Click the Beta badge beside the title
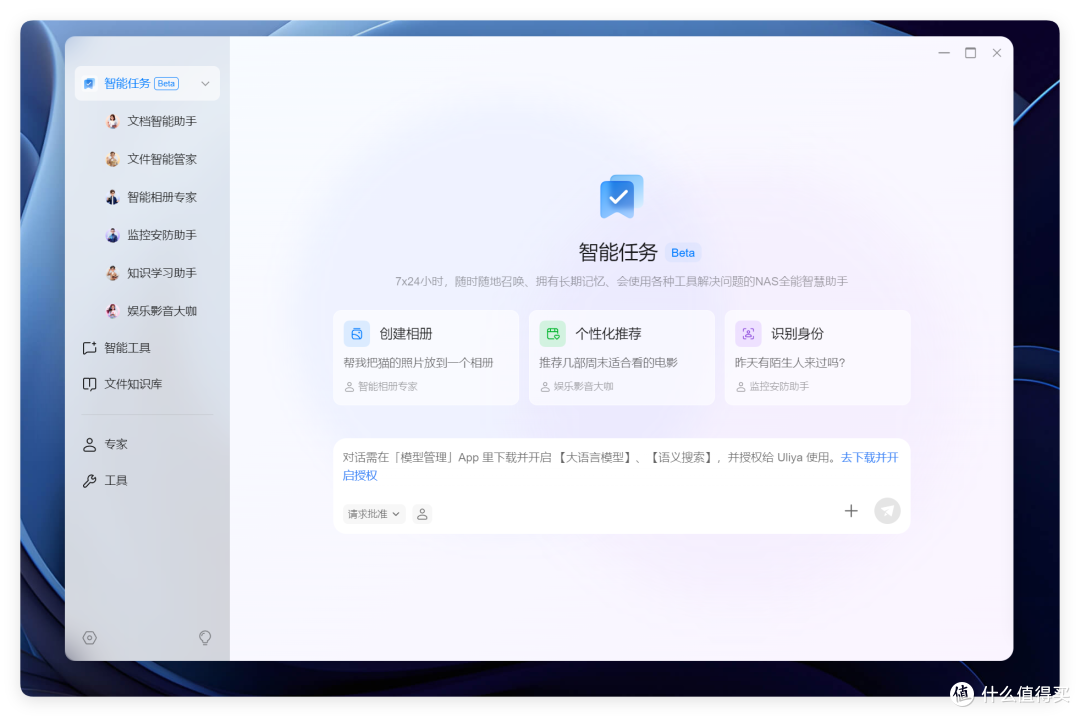Image resolution: width=1080 pixels, height=717 pixels. [683, 253]
